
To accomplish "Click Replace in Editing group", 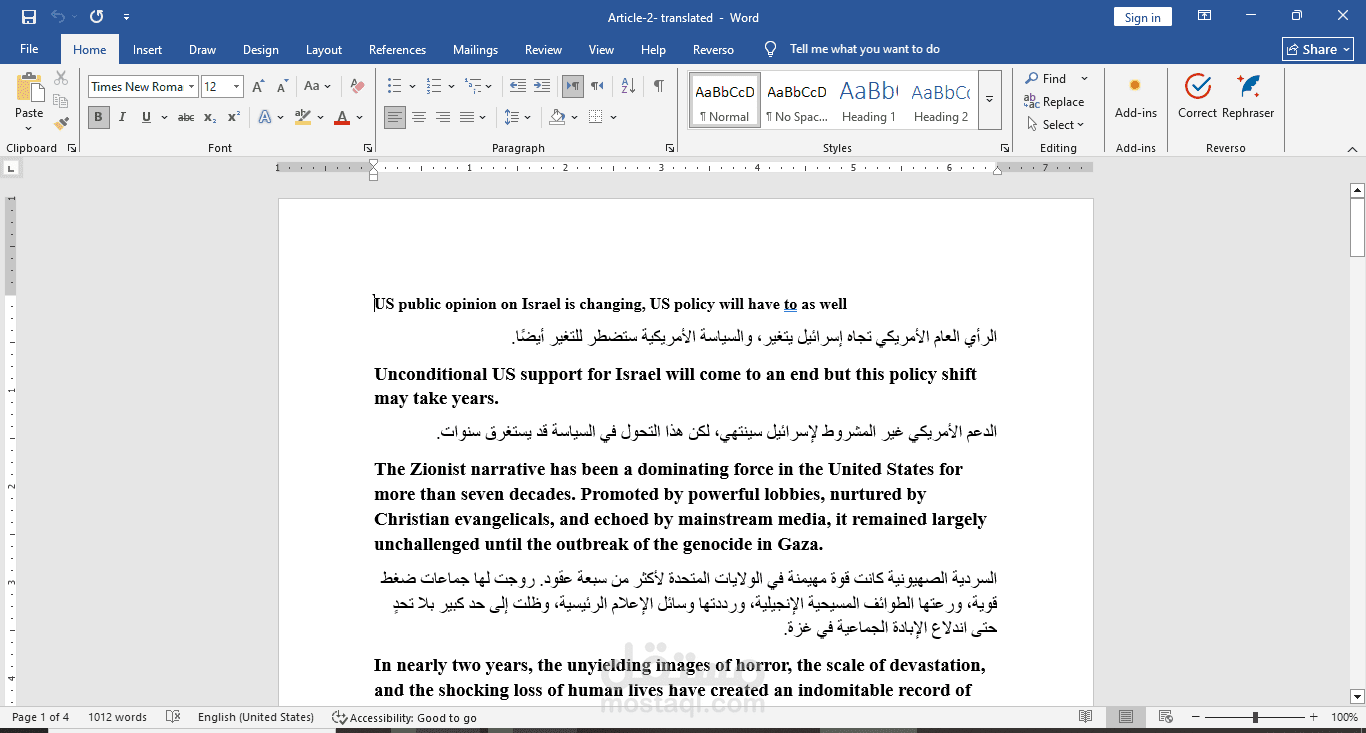I will click(1054, 102).
